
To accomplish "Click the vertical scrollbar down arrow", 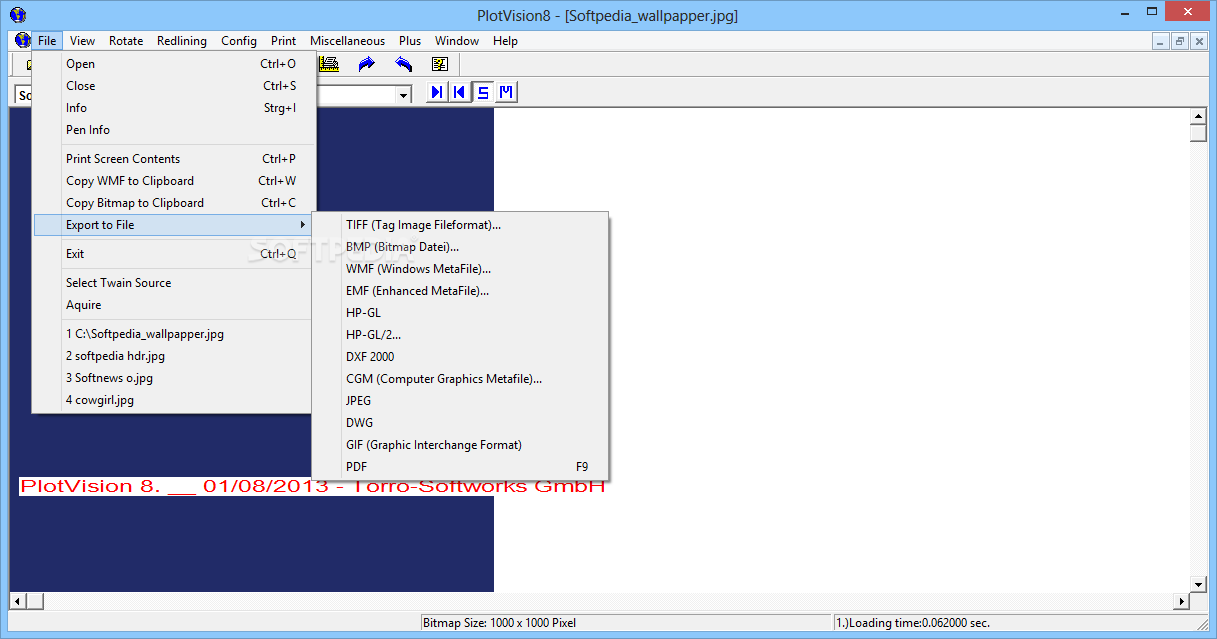I will pos(1198,584).
